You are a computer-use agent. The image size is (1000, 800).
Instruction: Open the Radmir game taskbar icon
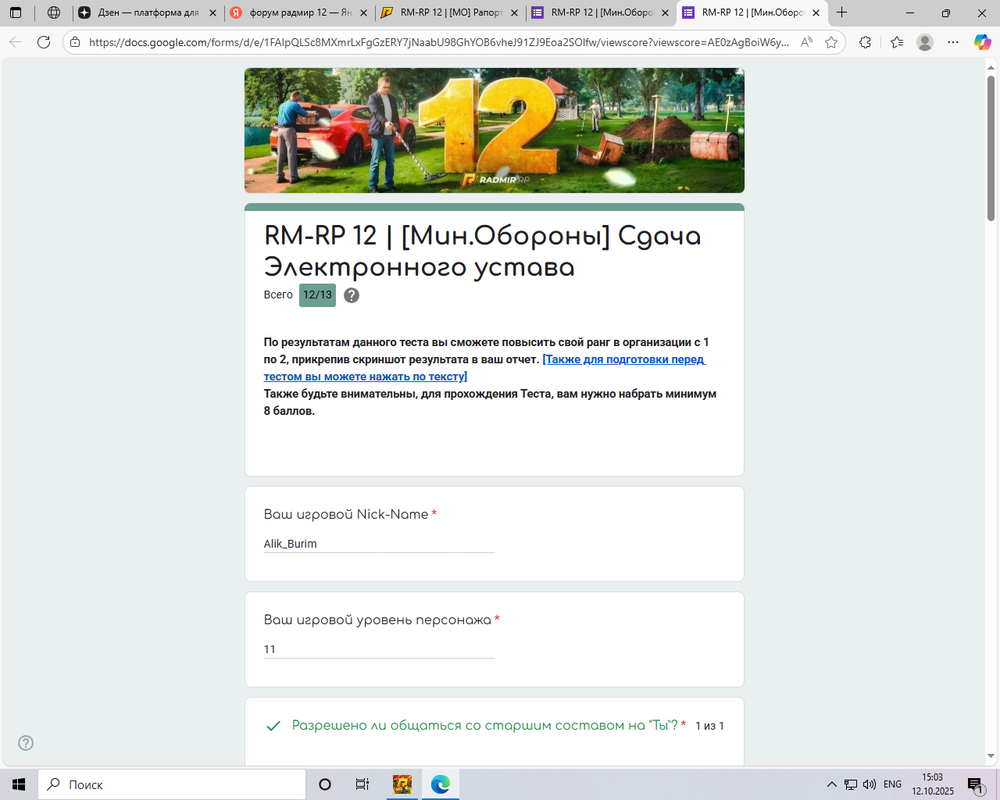point(402,784)
